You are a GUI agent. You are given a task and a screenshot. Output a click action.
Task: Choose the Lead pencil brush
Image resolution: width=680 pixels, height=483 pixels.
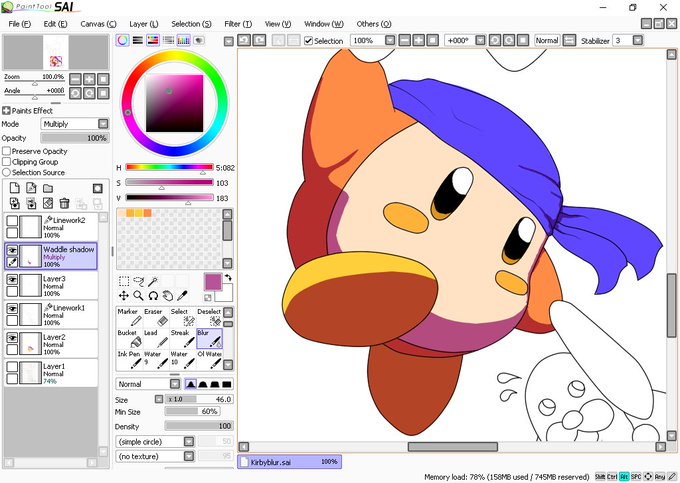pos(156,339)
